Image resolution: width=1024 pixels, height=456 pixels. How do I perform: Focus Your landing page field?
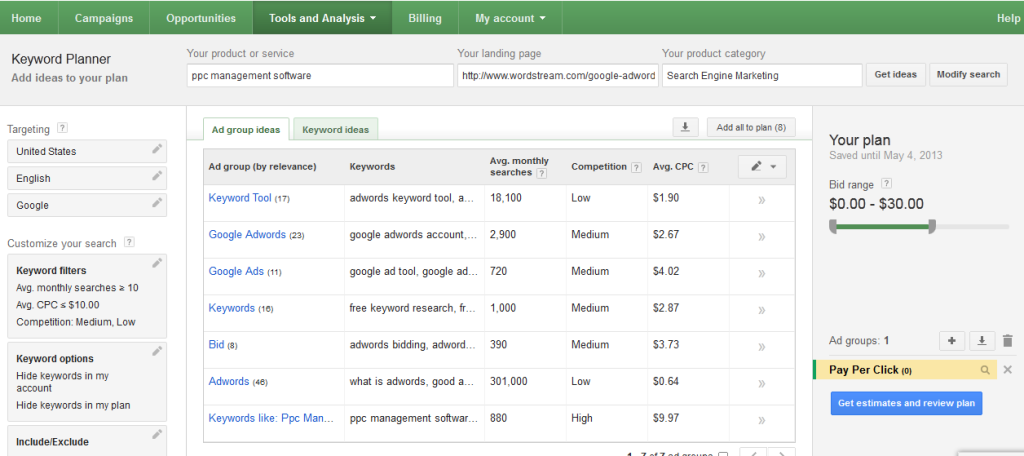click(557, 75)
